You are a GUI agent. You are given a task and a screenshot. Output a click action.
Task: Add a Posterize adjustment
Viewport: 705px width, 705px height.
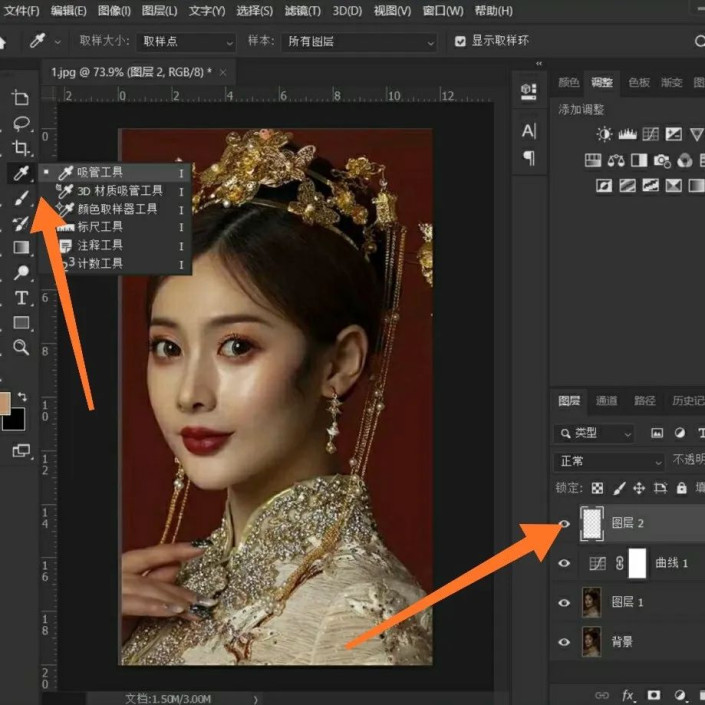click(x=627, y=185)
